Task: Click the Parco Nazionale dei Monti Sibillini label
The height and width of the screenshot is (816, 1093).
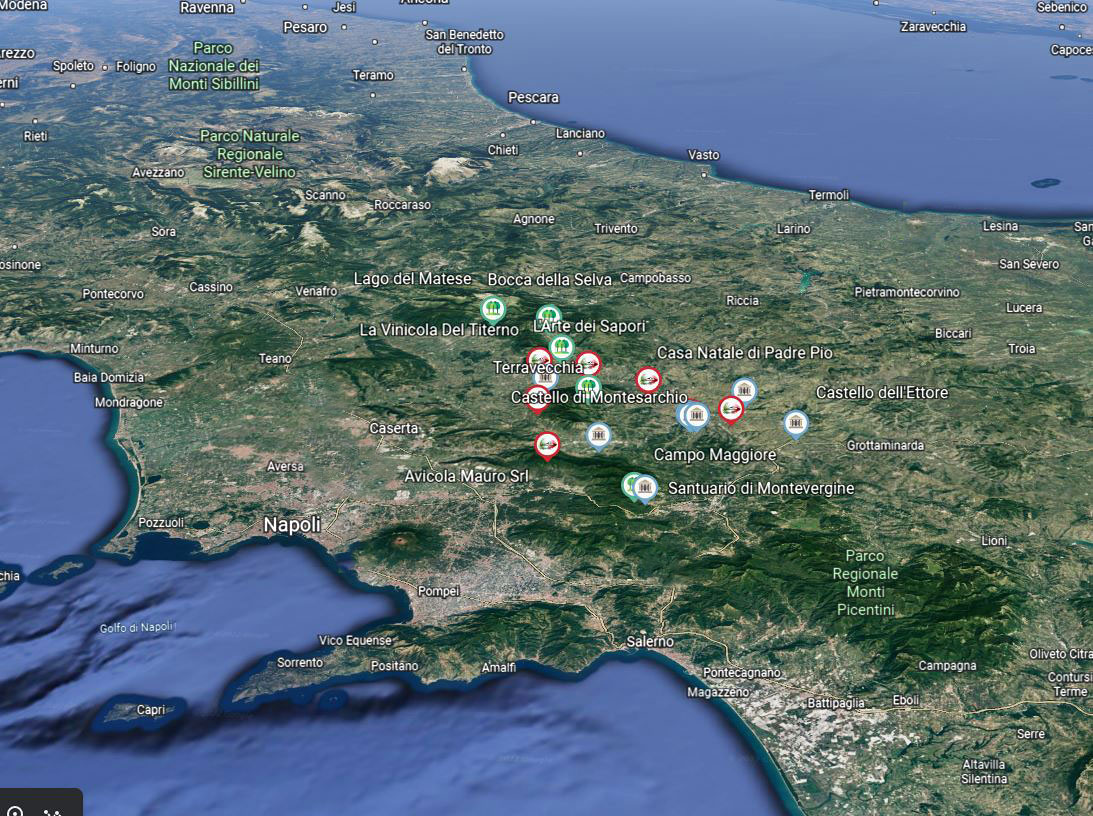Action: pyautogui.click(x=214, y=66)
